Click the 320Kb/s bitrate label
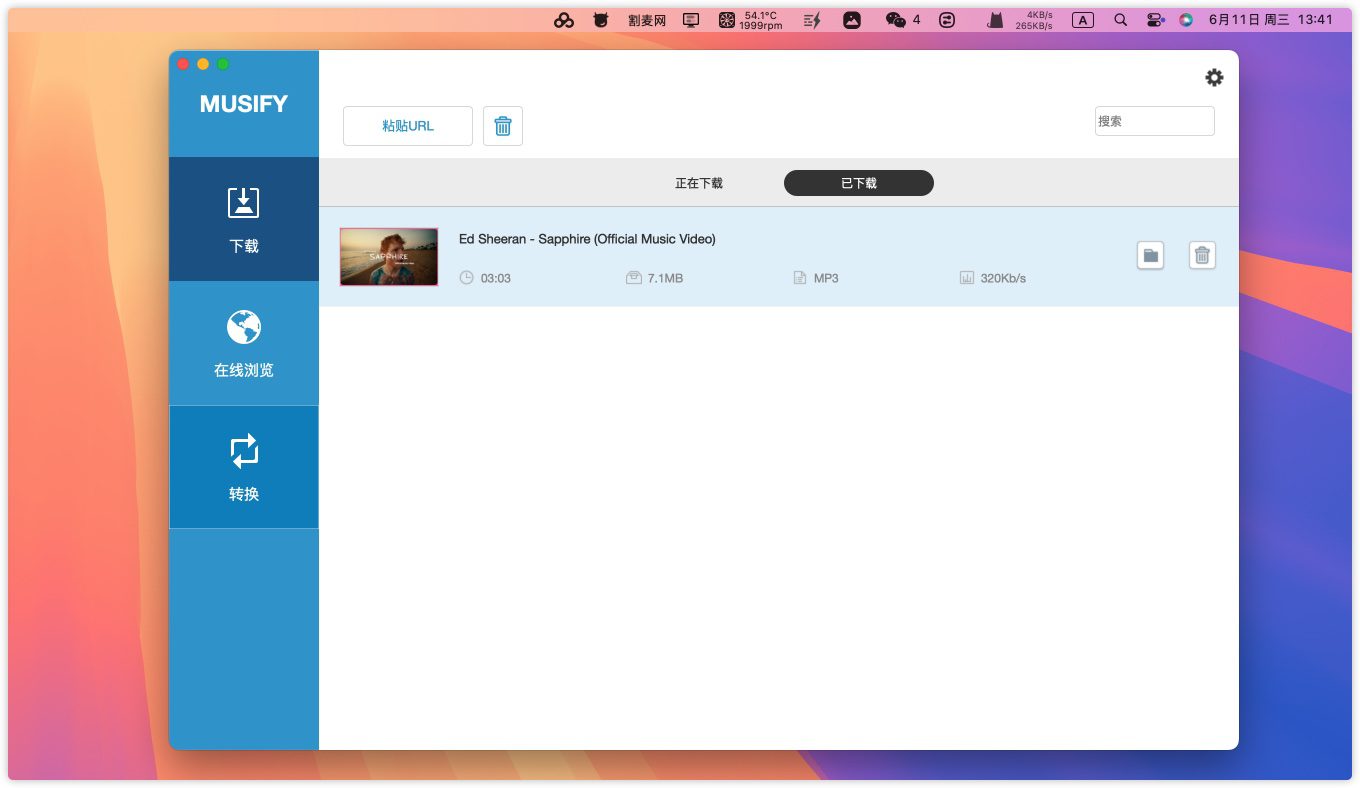The image size is (1360, 788). 1003,278
